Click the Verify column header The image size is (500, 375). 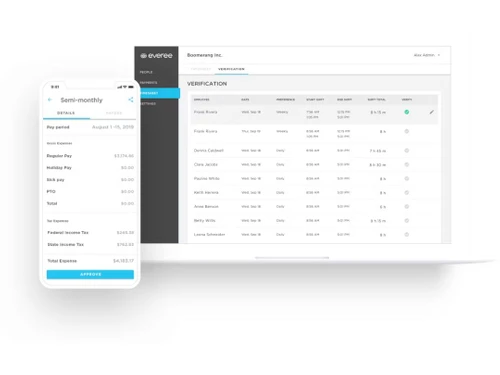[x=407, y=100]
